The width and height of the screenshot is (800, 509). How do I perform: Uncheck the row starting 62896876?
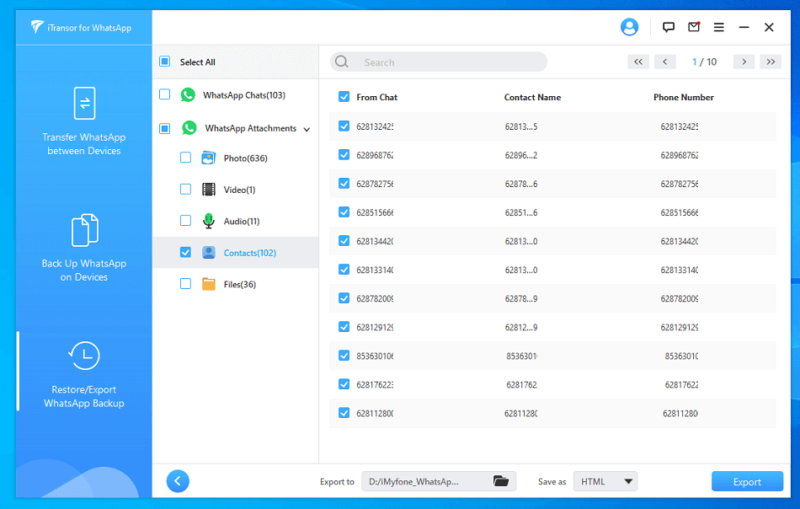click(x=344, y=155)
